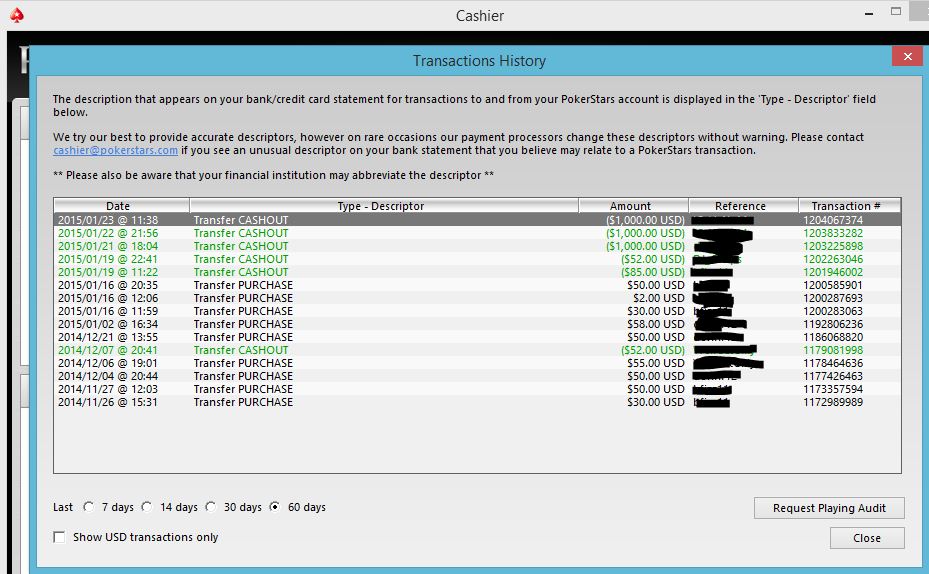The height and width of the screenshot is (574, 929).
Task: Sort transactions by Amount column header
Action: tap(630, 206)
